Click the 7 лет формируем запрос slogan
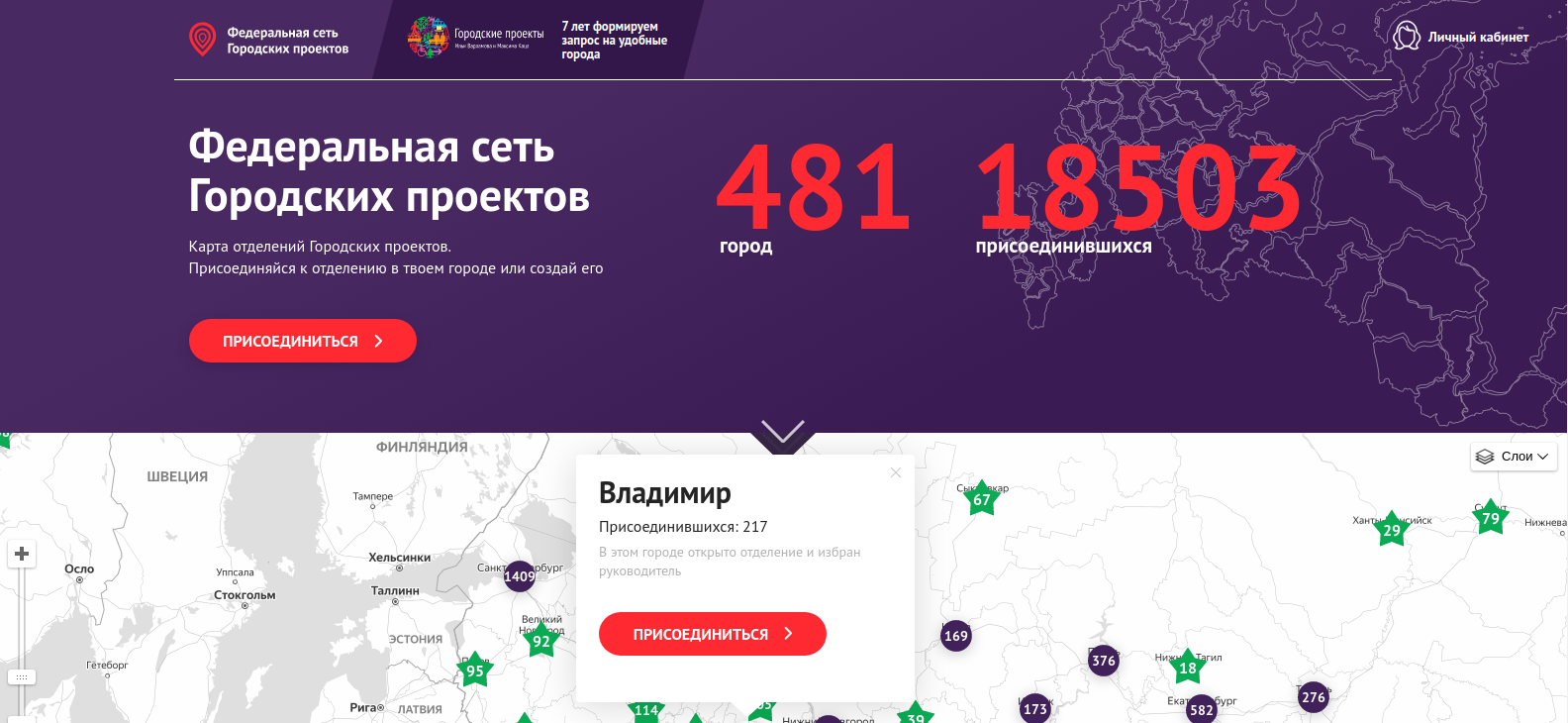This screenshot has width=1568, height=723. [615, 41]
